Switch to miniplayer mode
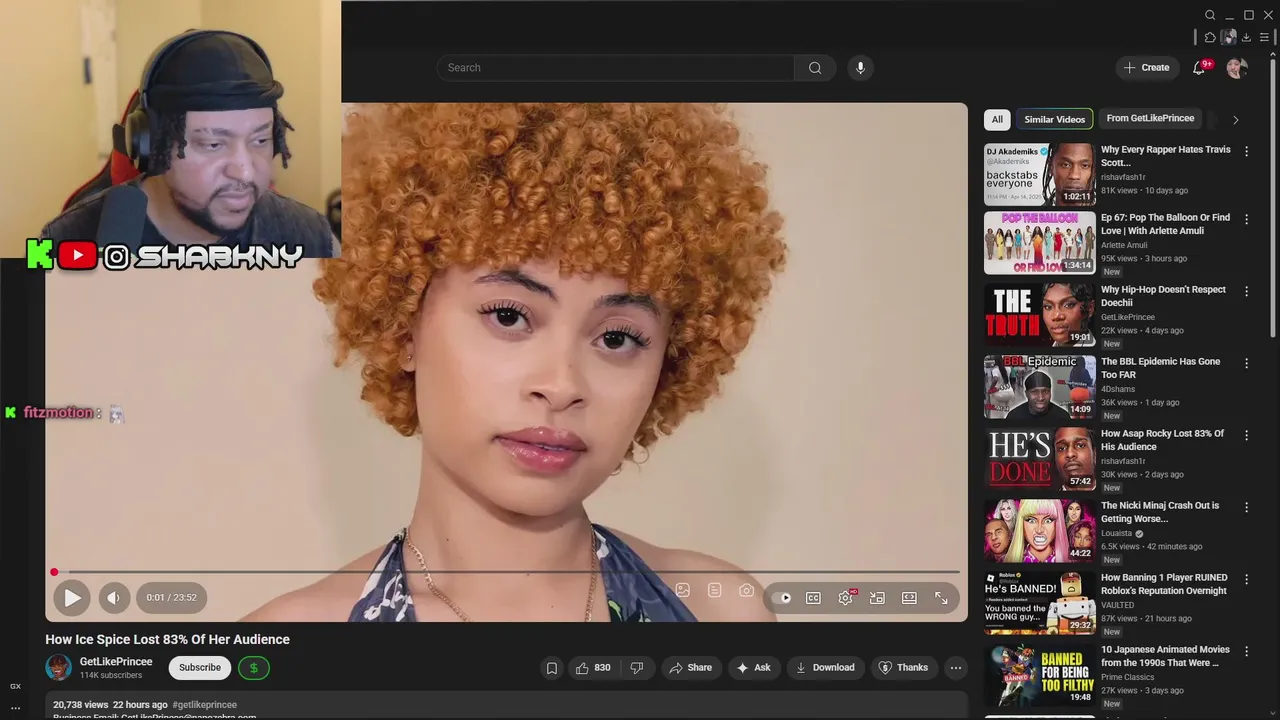1280x720 pixels. tap(877, 598)
